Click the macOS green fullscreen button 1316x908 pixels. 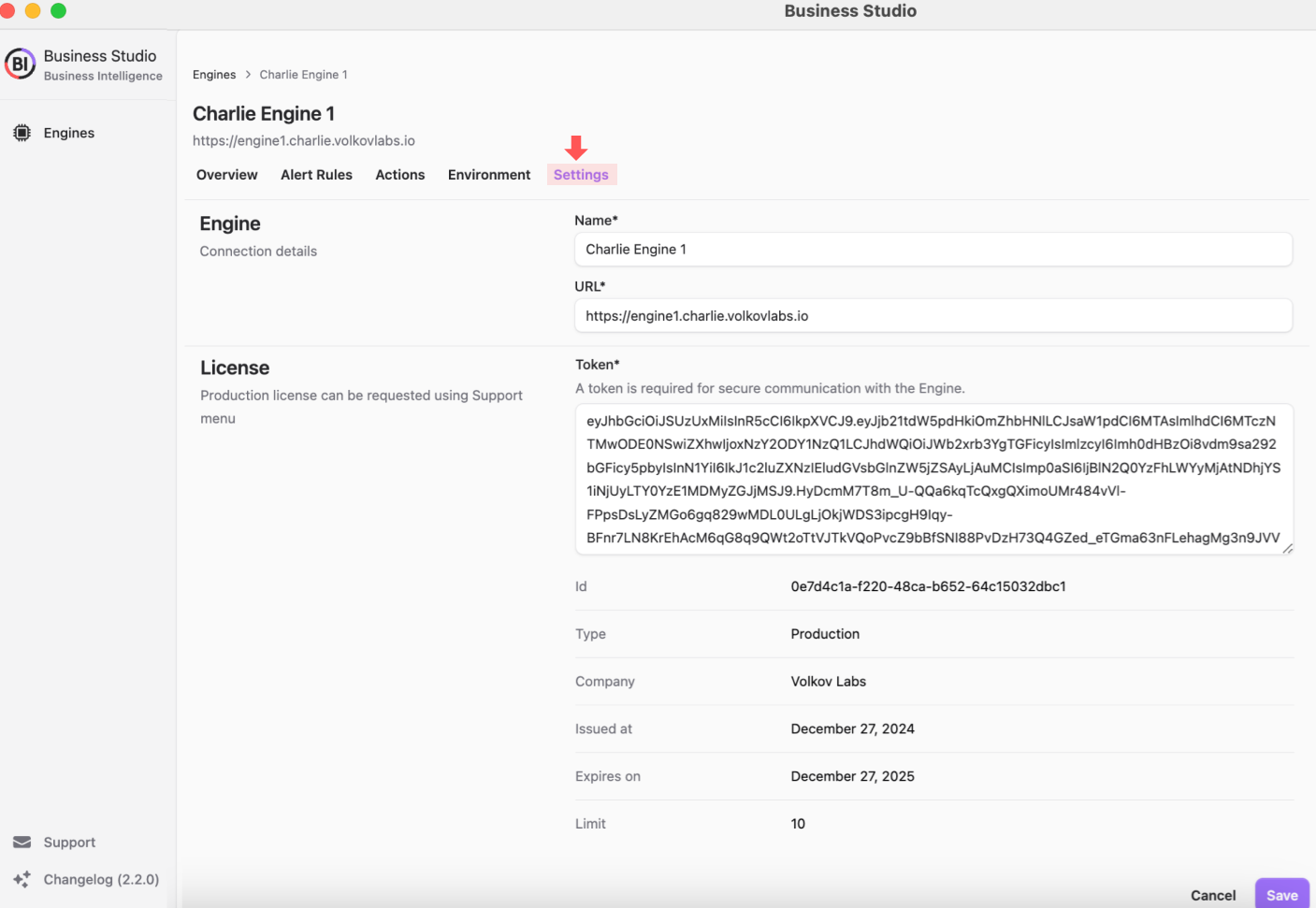pyautogui.click(x=58, y=10)
